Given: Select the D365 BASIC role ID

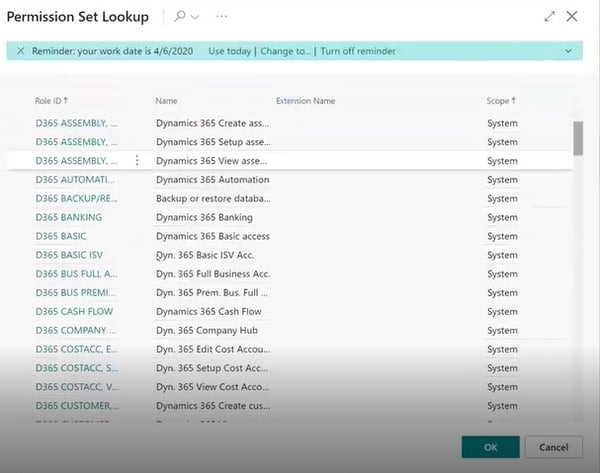Looking at the screenshot, I should [61, 236].
